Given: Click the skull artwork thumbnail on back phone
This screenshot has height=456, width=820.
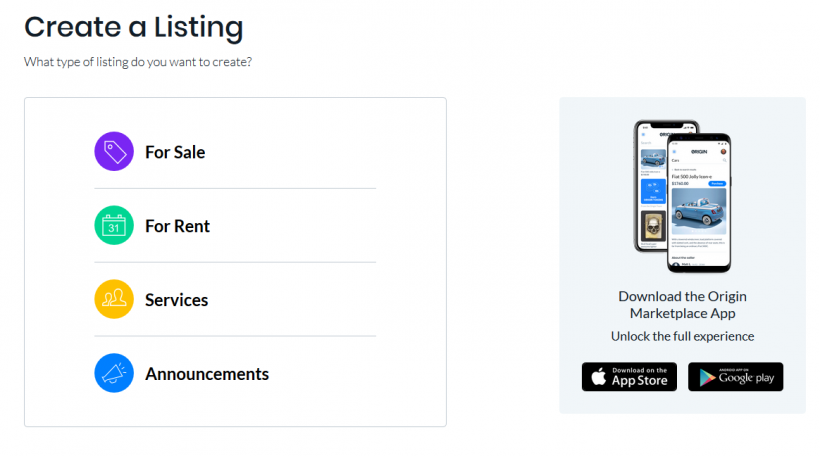Looking at the screenshot, I should click(652, 229).
